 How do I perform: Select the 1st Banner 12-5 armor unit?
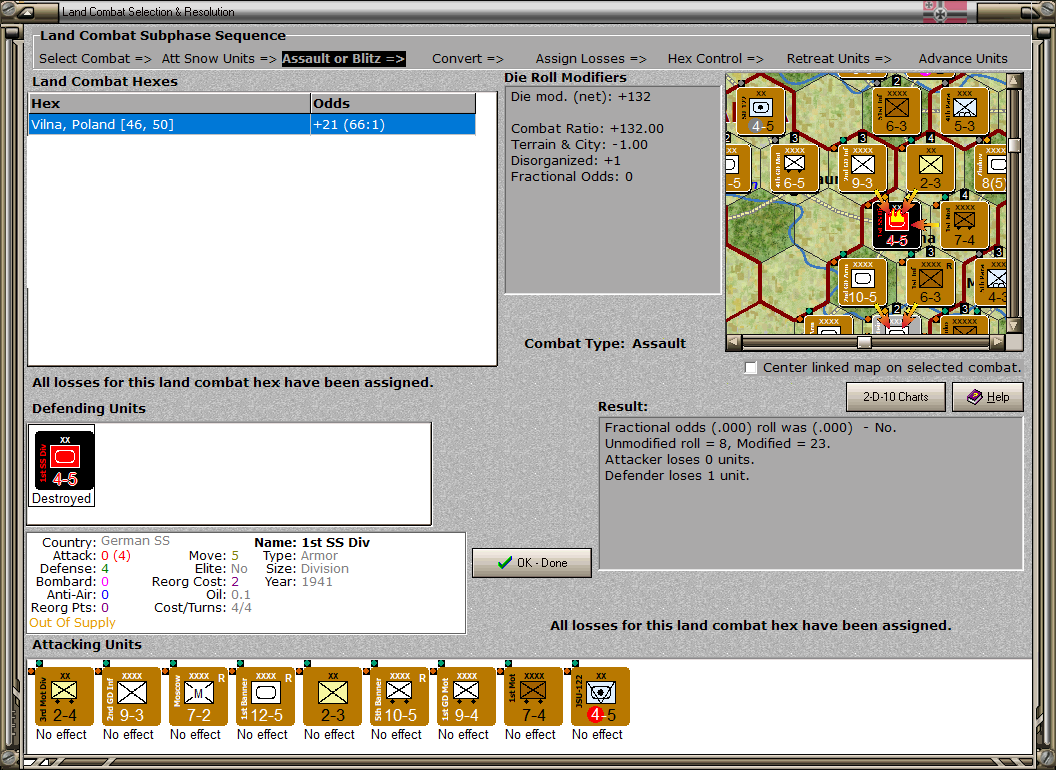(265, 697)
